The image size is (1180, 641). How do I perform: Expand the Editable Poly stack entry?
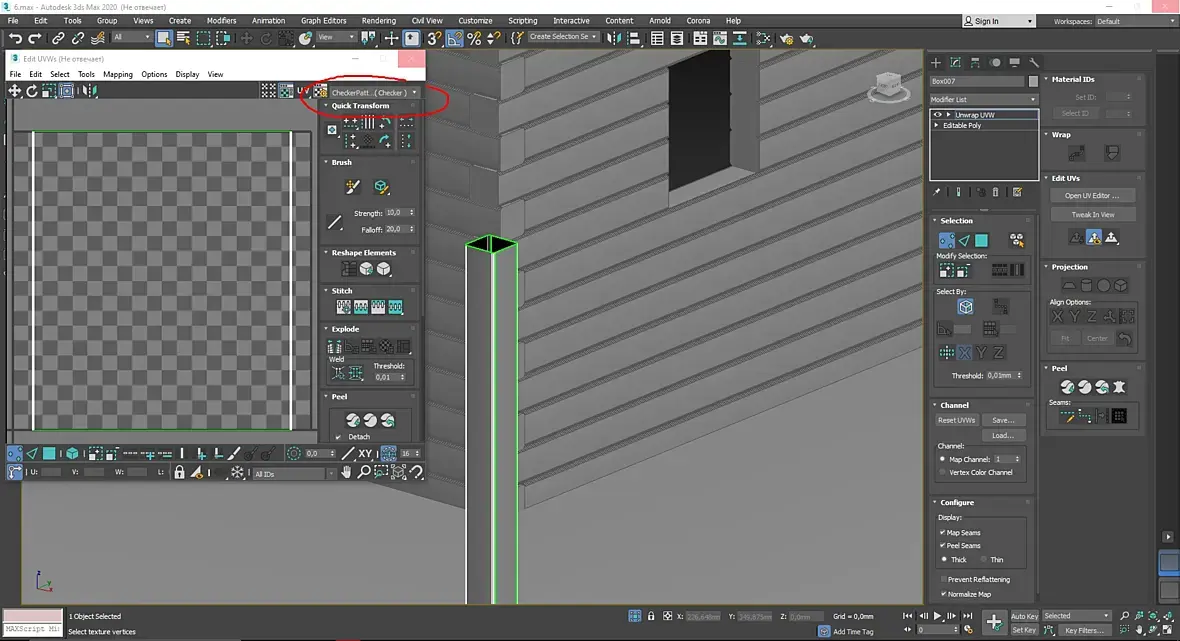coord(936,125)
